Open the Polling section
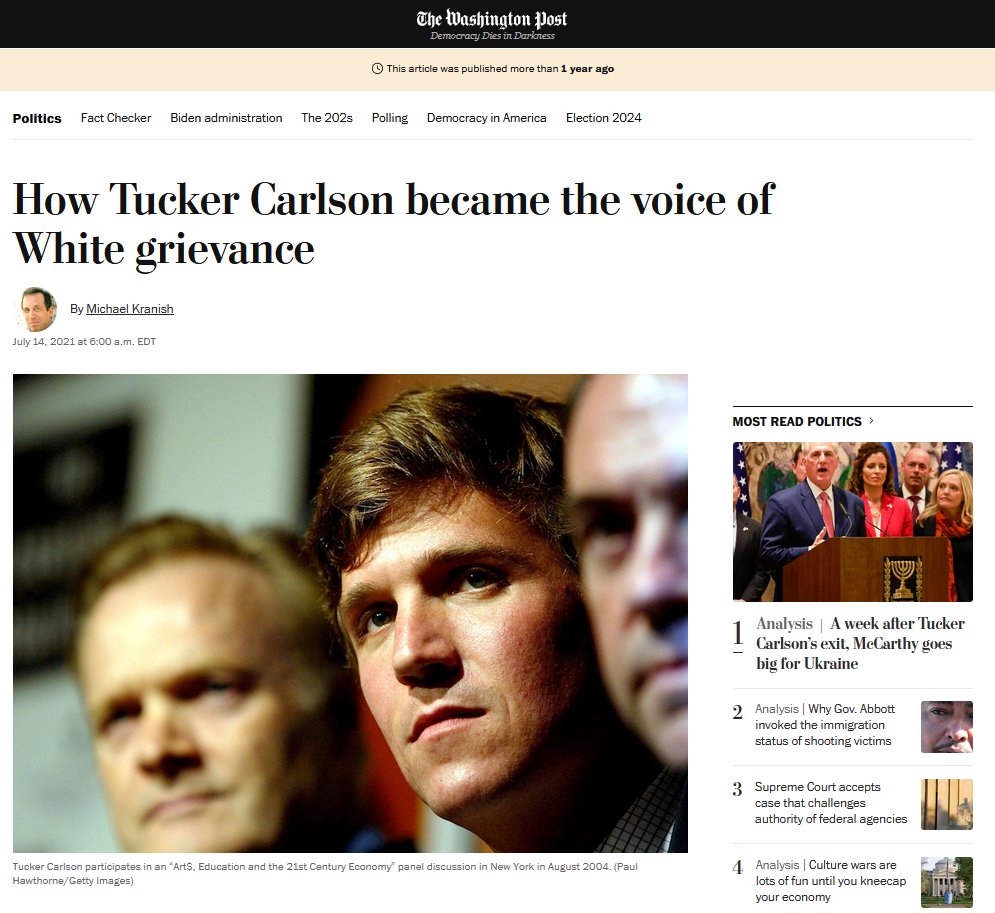Image resolution: width=995 pixels, height=913 pixels. click(x=390, y=118)
